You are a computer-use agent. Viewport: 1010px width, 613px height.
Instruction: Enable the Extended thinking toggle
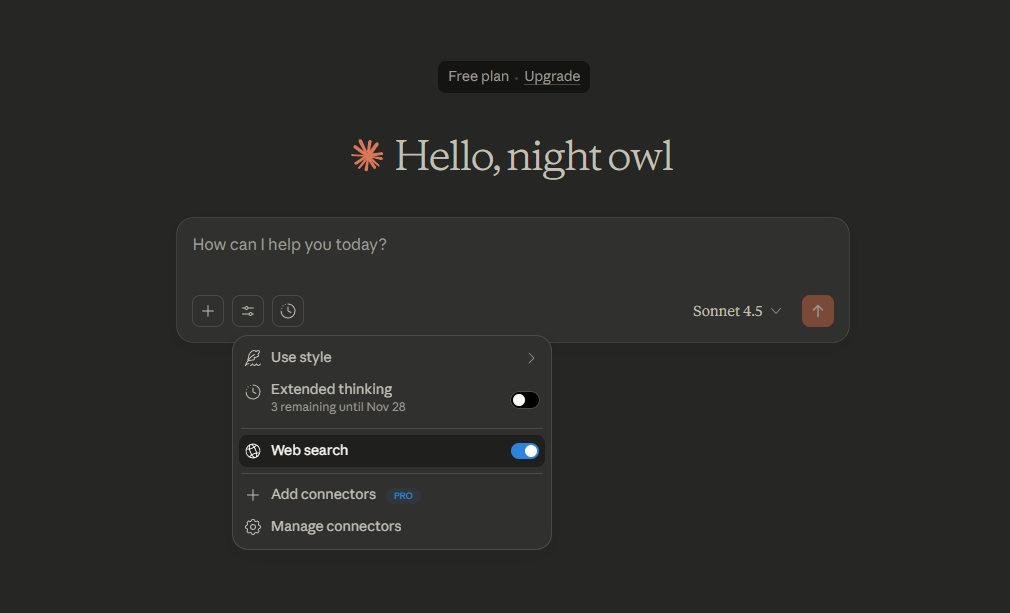click(525, 400)
